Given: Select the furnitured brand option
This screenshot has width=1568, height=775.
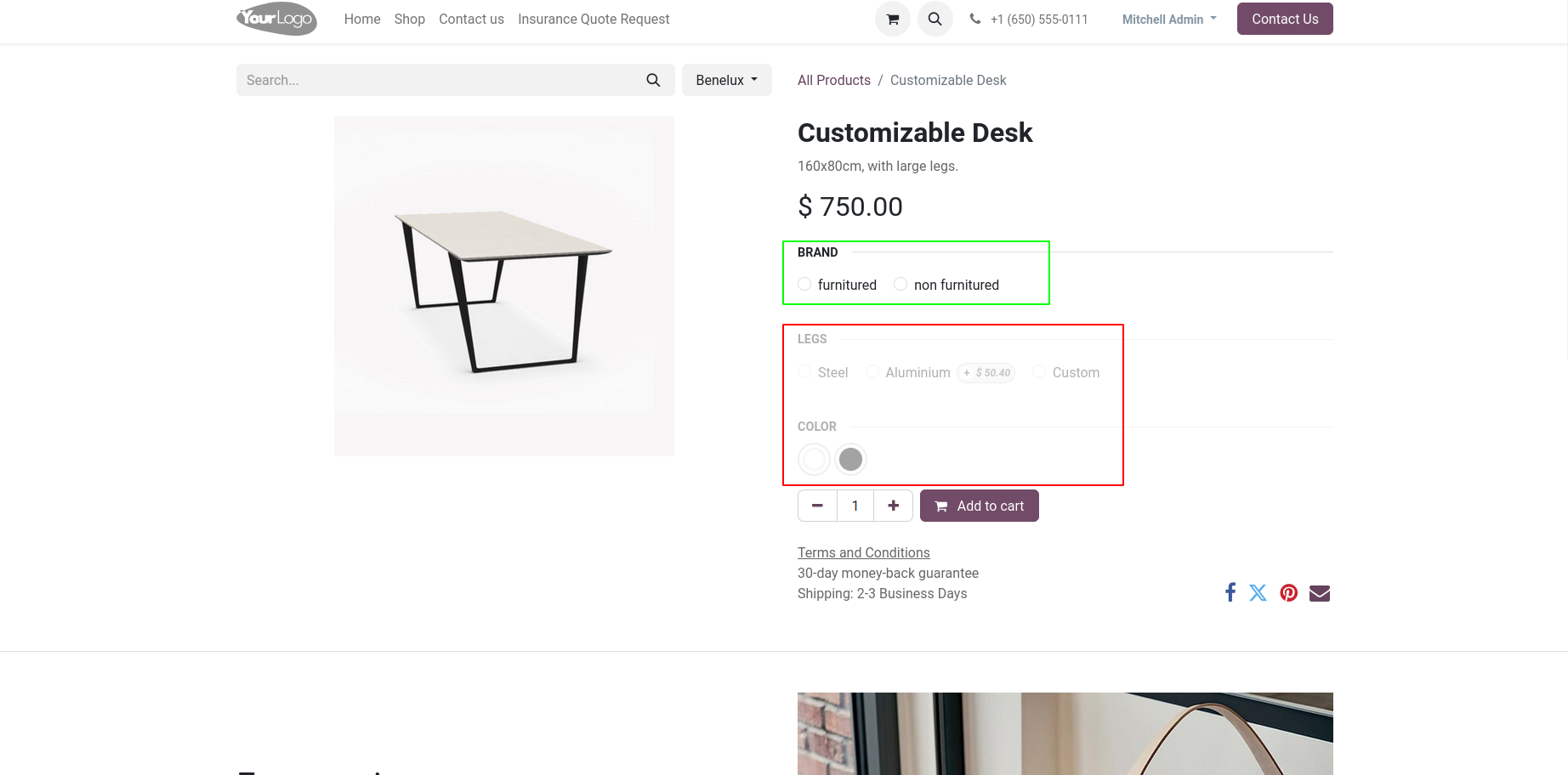Looking at the screenshot, I should point(804,284).
